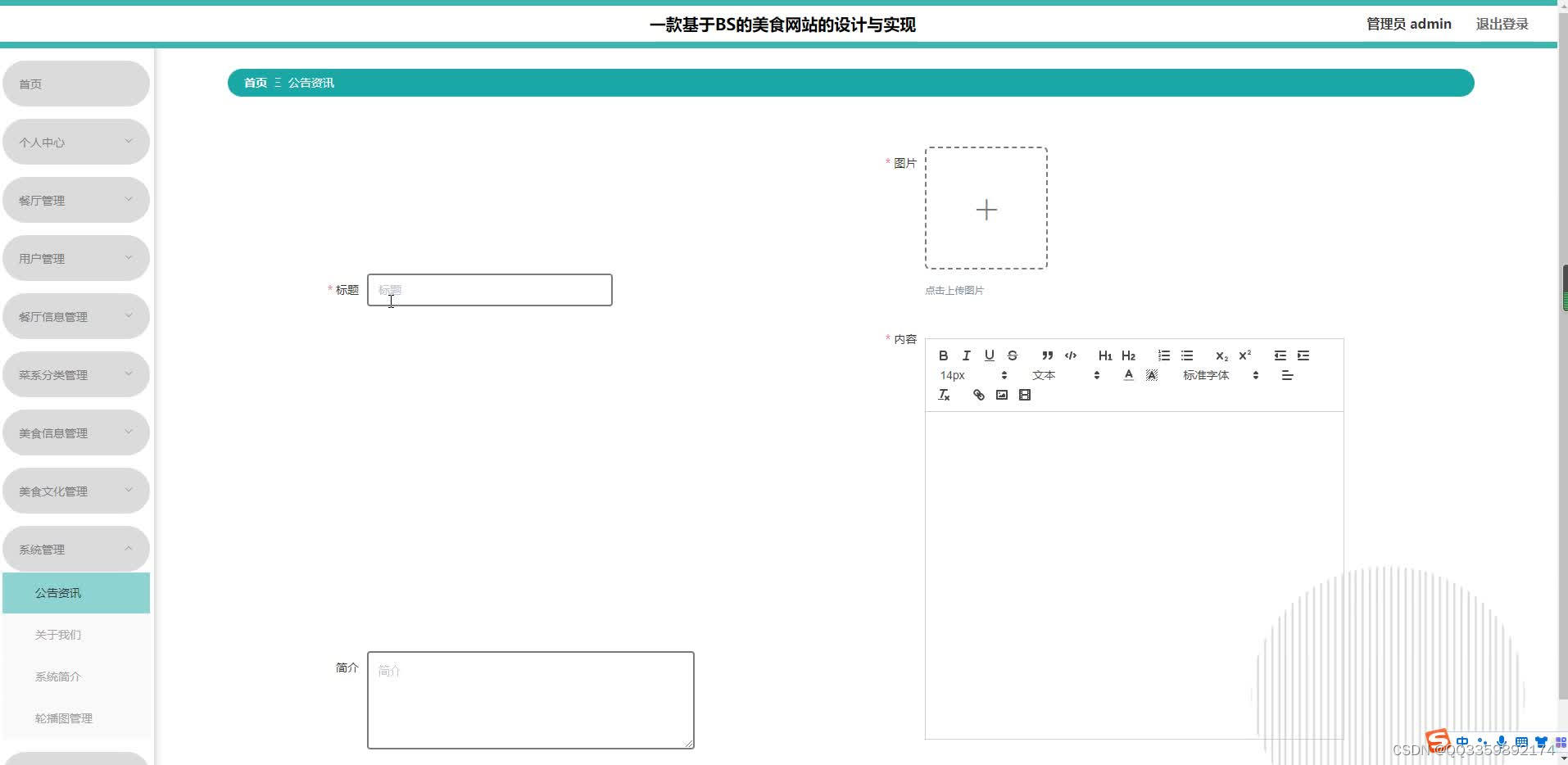Expand the 美食文化管理 sidebar menu
The width and height of the screenshot is (1568, 765).
tap(76, 491)
